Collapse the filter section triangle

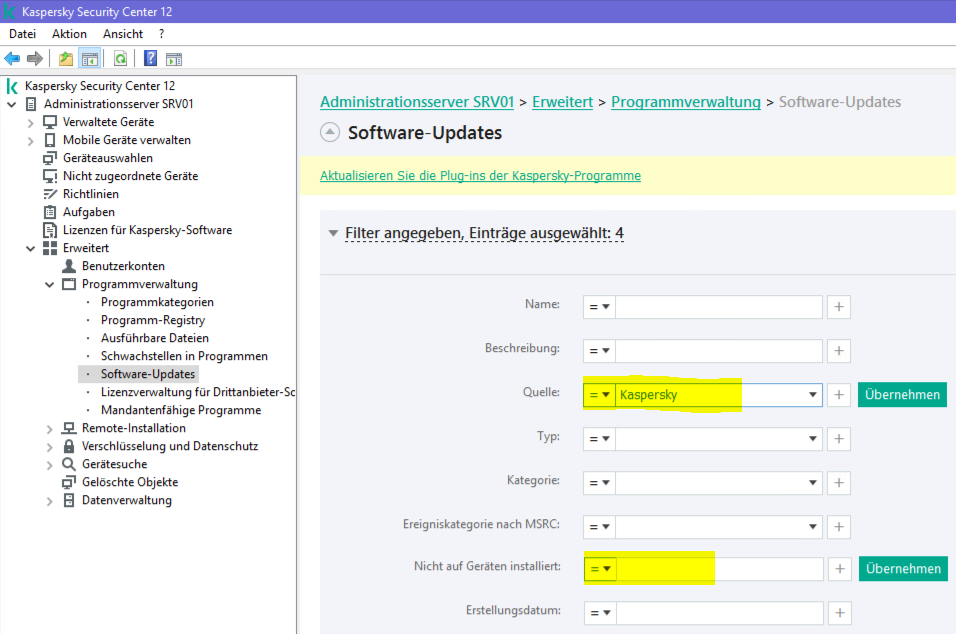pos(333,233)
